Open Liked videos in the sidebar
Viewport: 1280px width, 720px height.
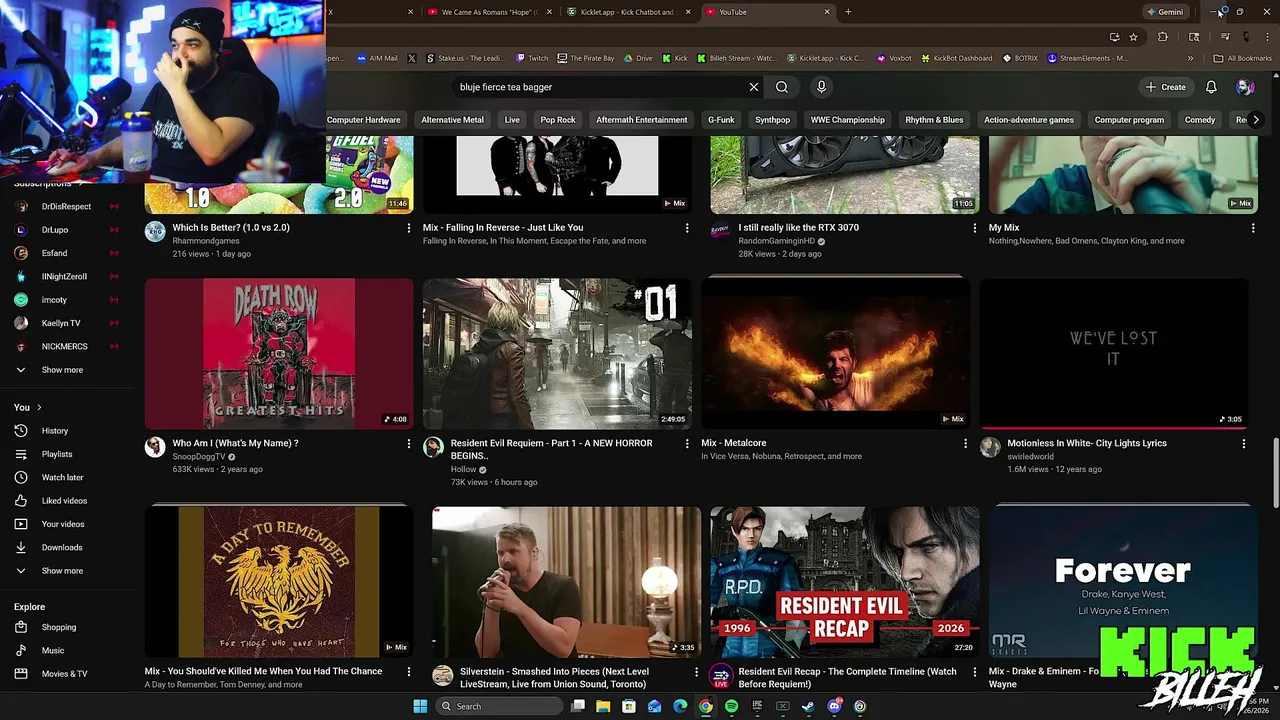66,500
